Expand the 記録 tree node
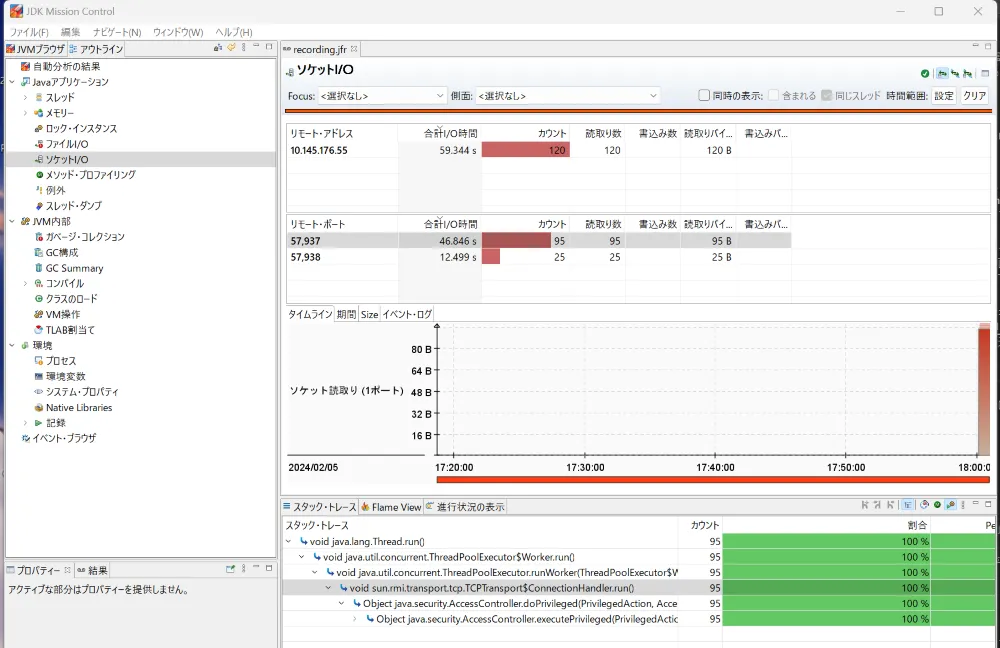Image resolution: width=1000 pixels, height=648 pixels. coord(26,423)
